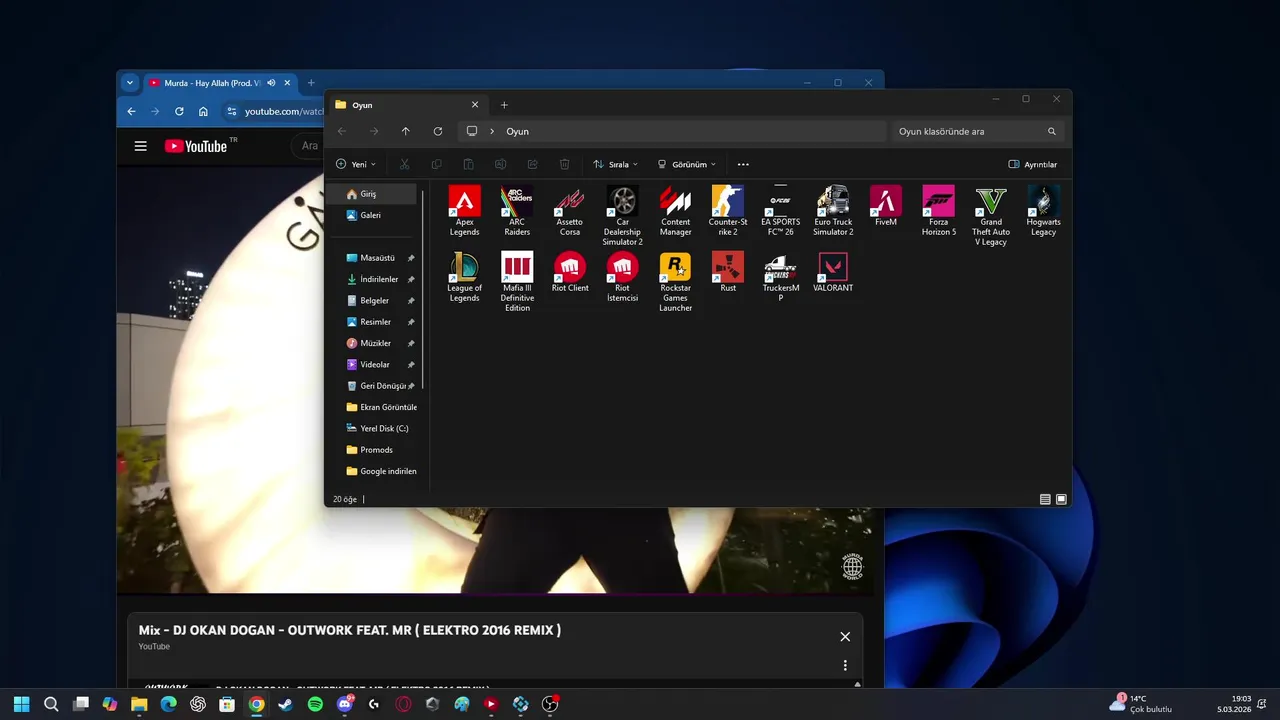Image resolution: width=1280 pixels, height=720 pixels.
Task: Switch to large icons view in status bar
Action: pyautogui.click(x=1061, y=499)
